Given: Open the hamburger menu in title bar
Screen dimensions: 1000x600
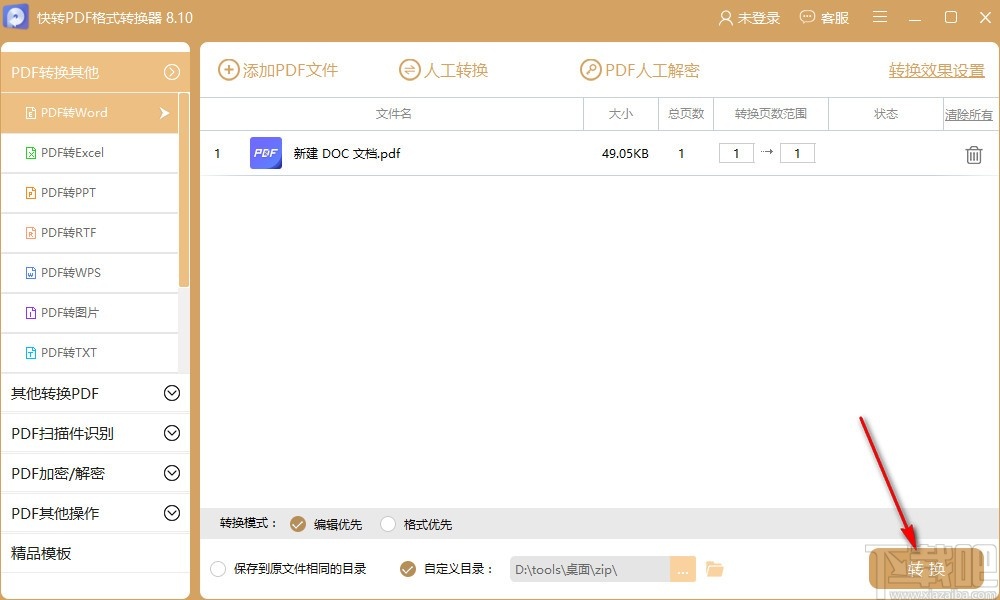Looking at the screenshot, I should [879, 17].
